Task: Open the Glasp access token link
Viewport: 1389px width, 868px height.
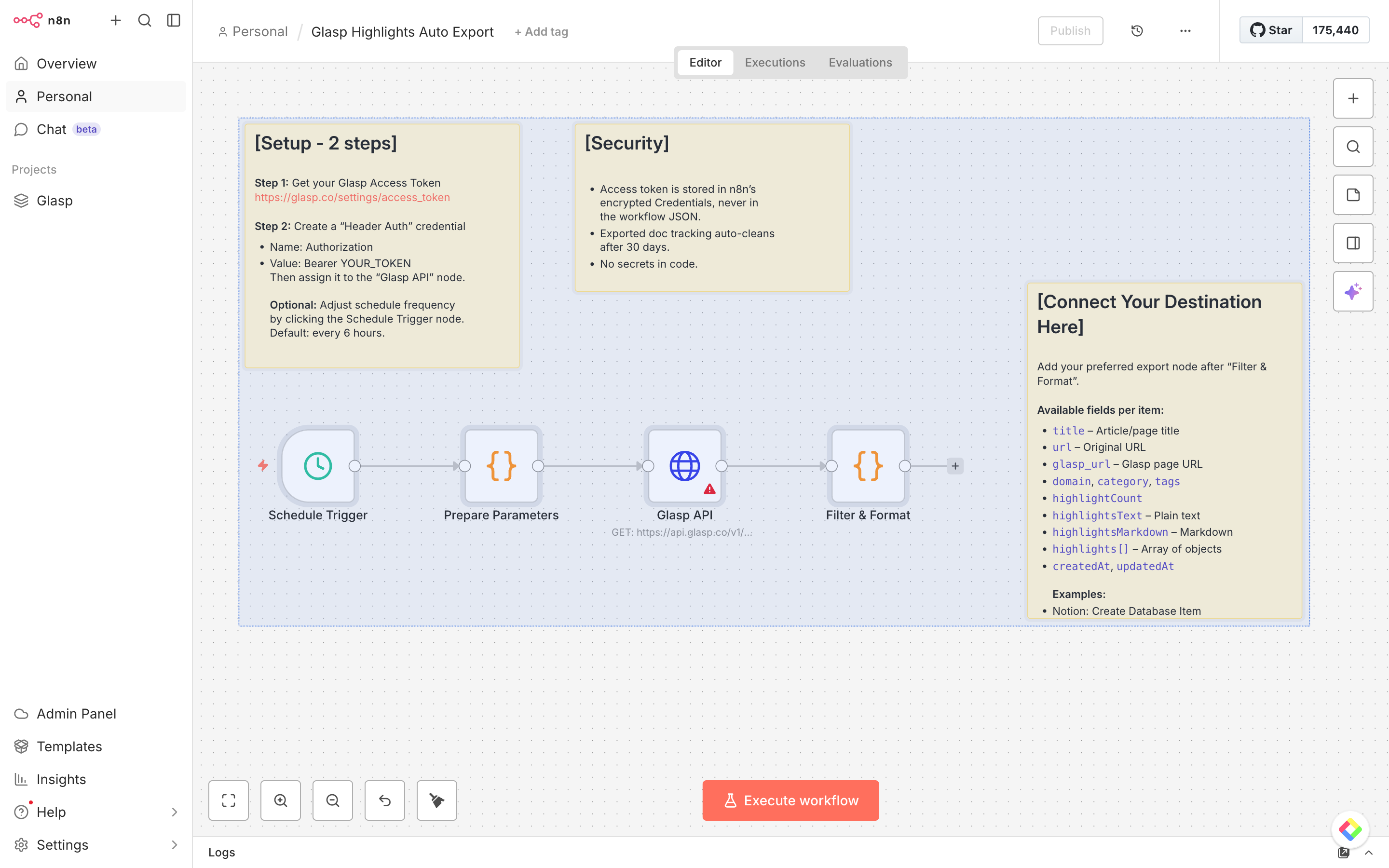Action: pos(352,198)
